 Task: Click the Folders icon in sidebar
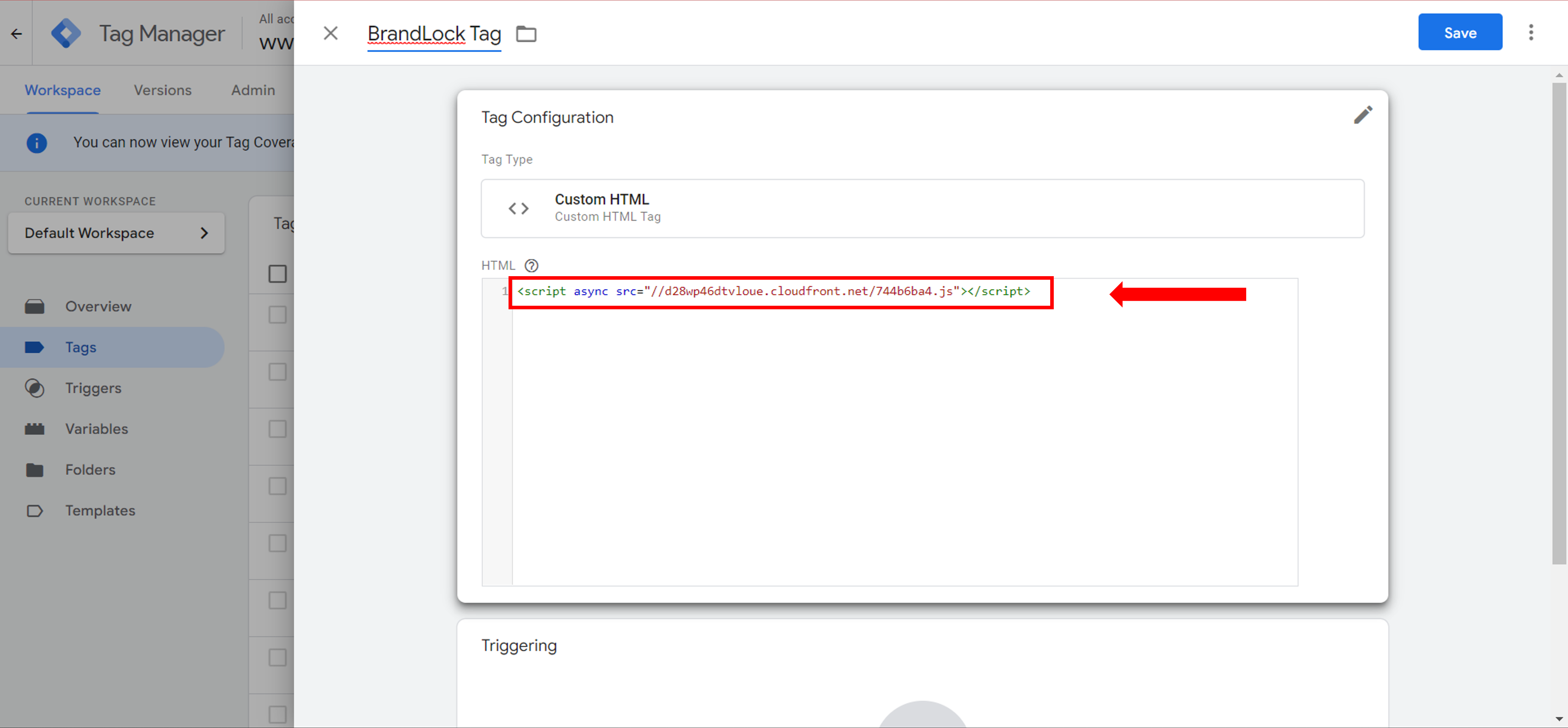click(x=35, y=470)
